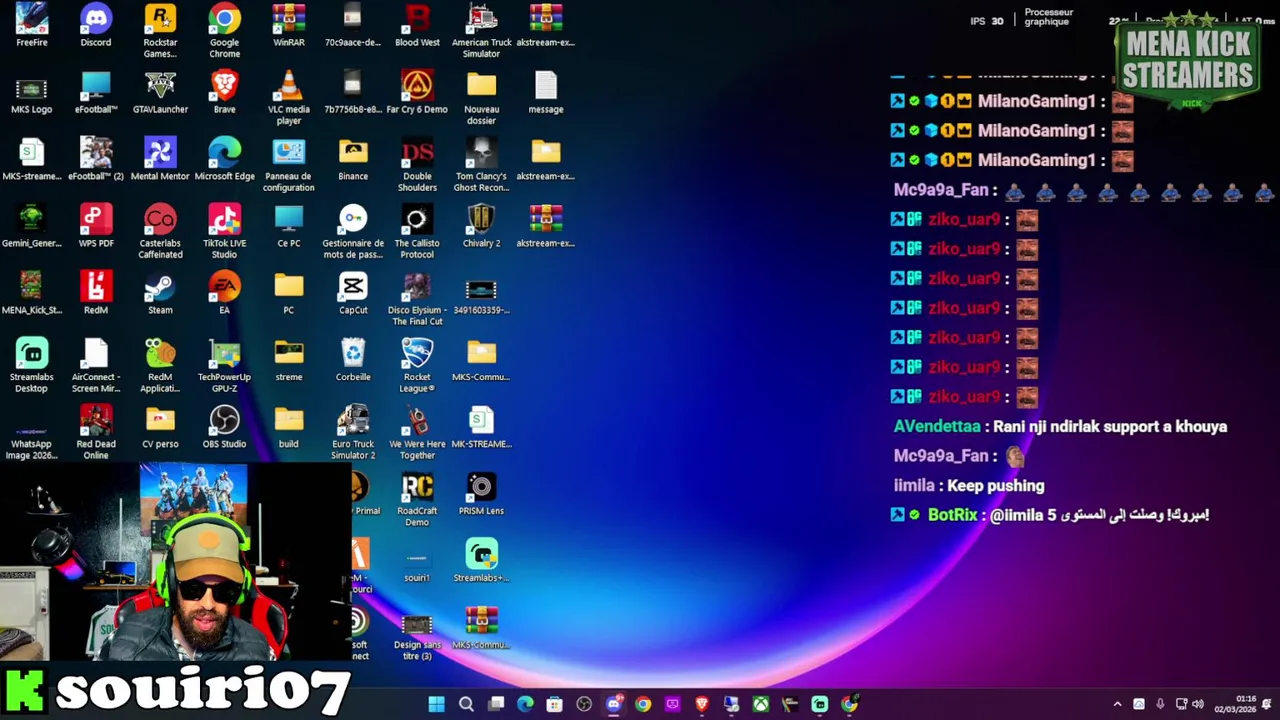Select the message text file
Image resolution: width=1280 pixels, height=720 pixels.
[546, 92]
